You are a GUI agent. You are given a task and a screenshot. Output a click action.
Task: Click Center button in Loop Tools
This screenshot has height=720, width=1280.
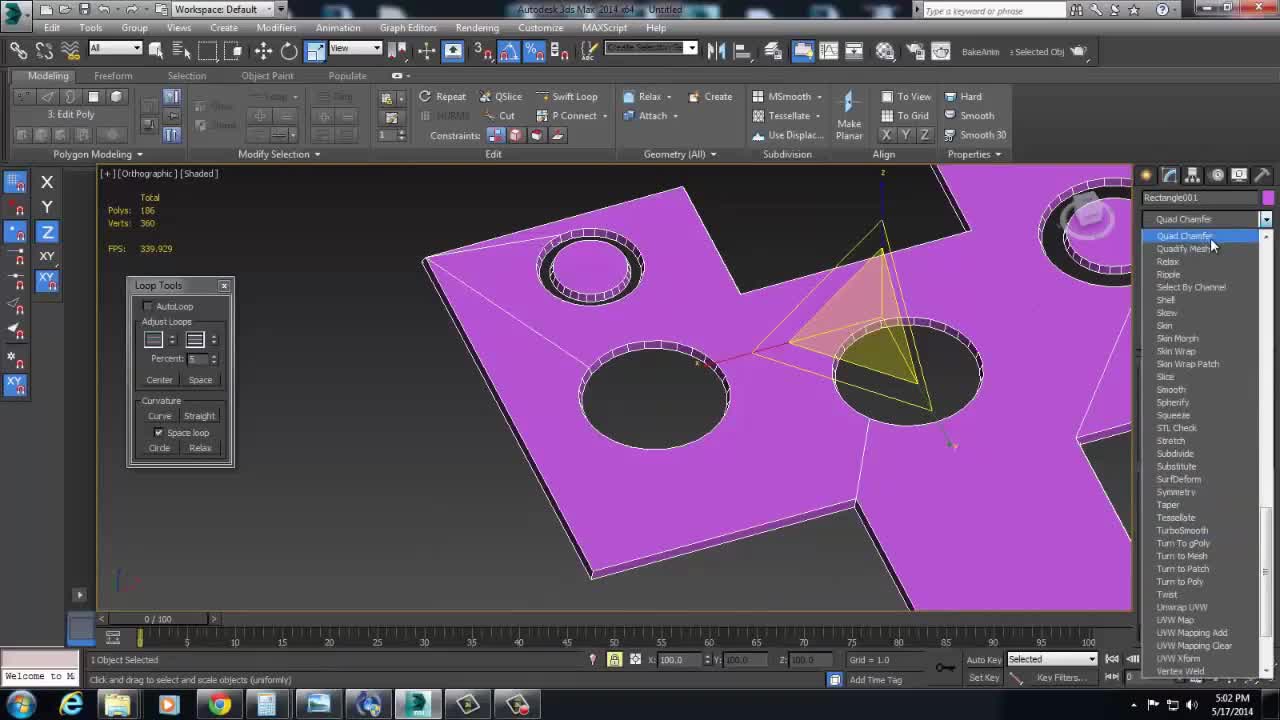coord(159,380)
